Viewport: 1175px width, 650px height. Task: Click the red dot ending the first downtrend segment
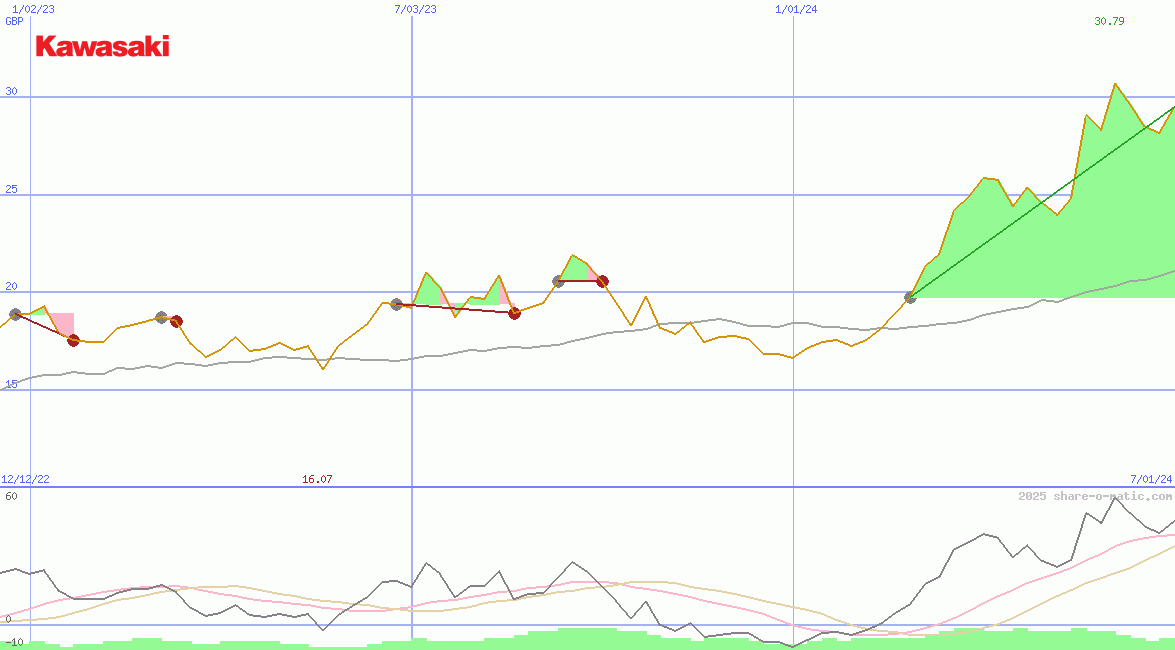pos(72,341)
